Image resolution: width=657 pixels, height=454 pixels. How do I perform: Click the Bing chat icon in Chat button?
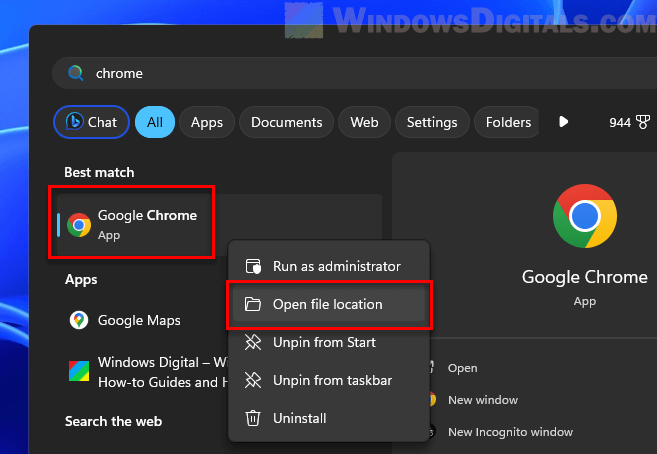(75, 121)
